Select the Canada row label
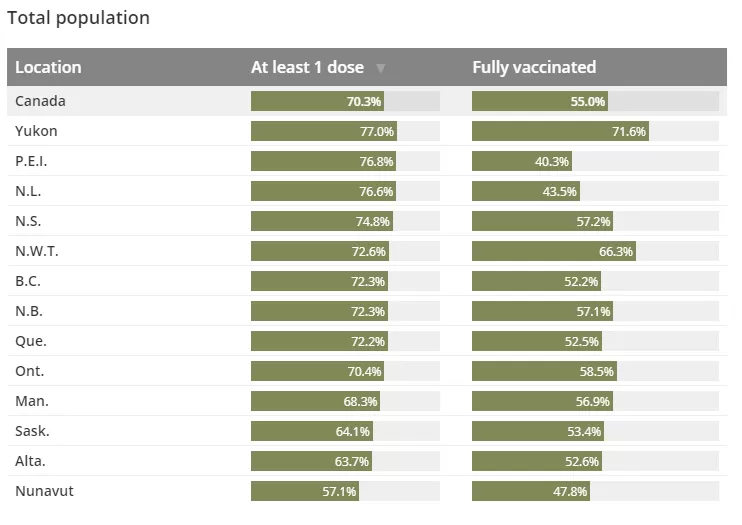The image size is (742, 525). click(40, 101)
